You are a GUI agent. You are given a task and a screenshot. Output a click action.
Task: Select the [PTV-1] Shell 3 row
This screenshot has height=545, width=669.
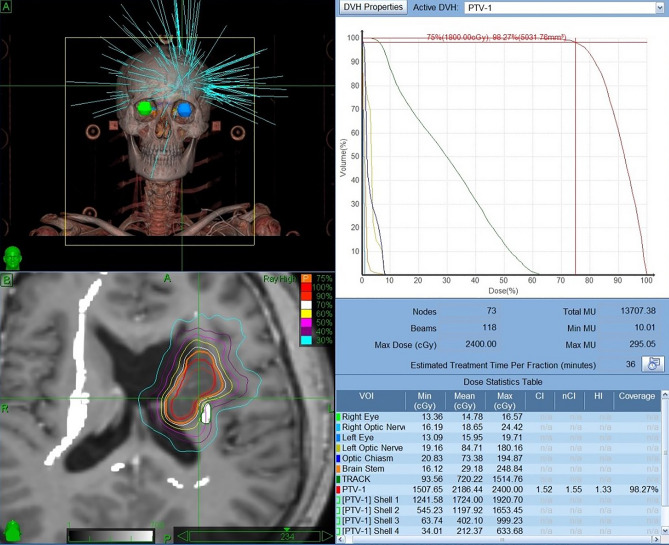pyautogui.click(x=498, y=521)
